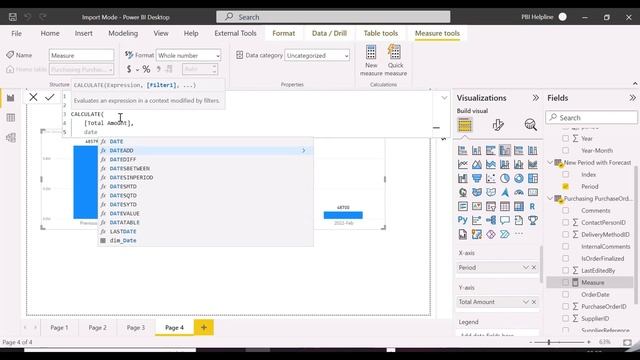Select the Python visual icon

[x=462, y=220]
